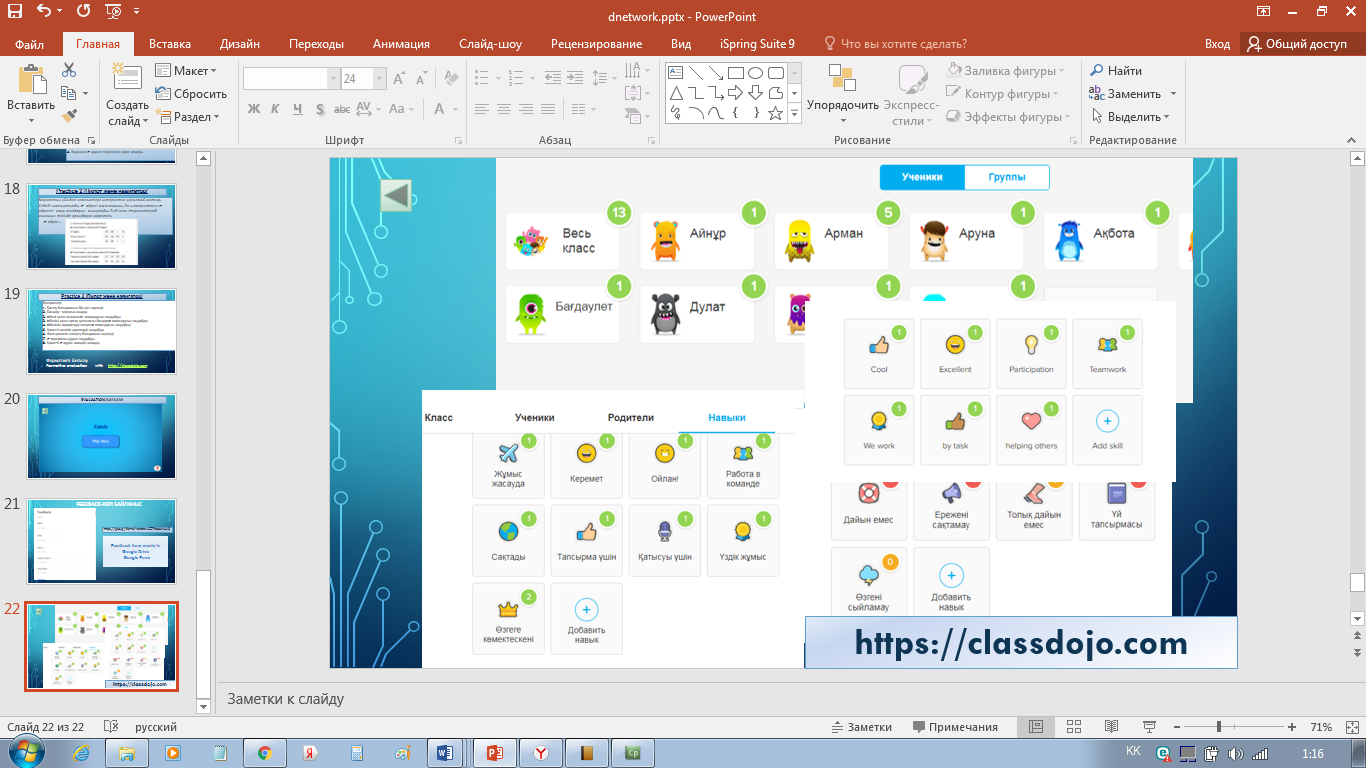
Task: Select slide 20 thumbnail
Action: (x=102, y=436)
